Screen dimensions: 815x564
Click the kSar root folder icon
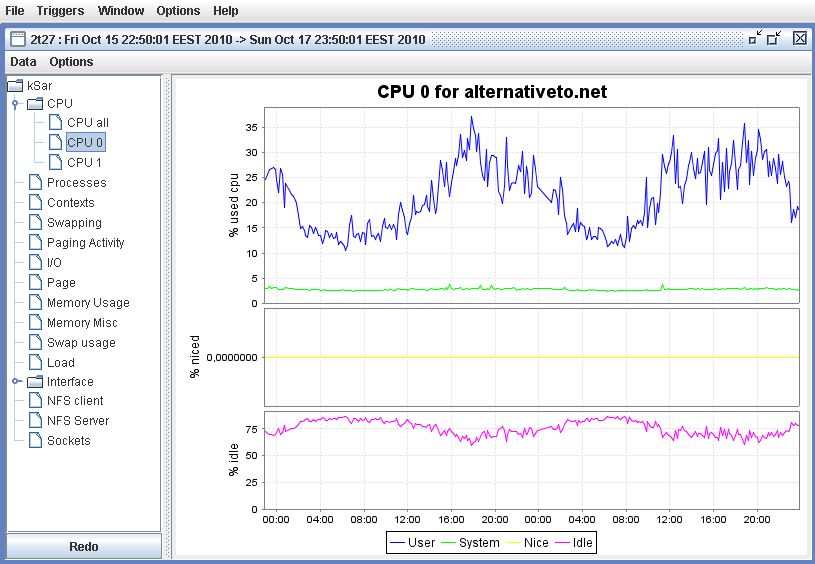click(x=15, y=85)
